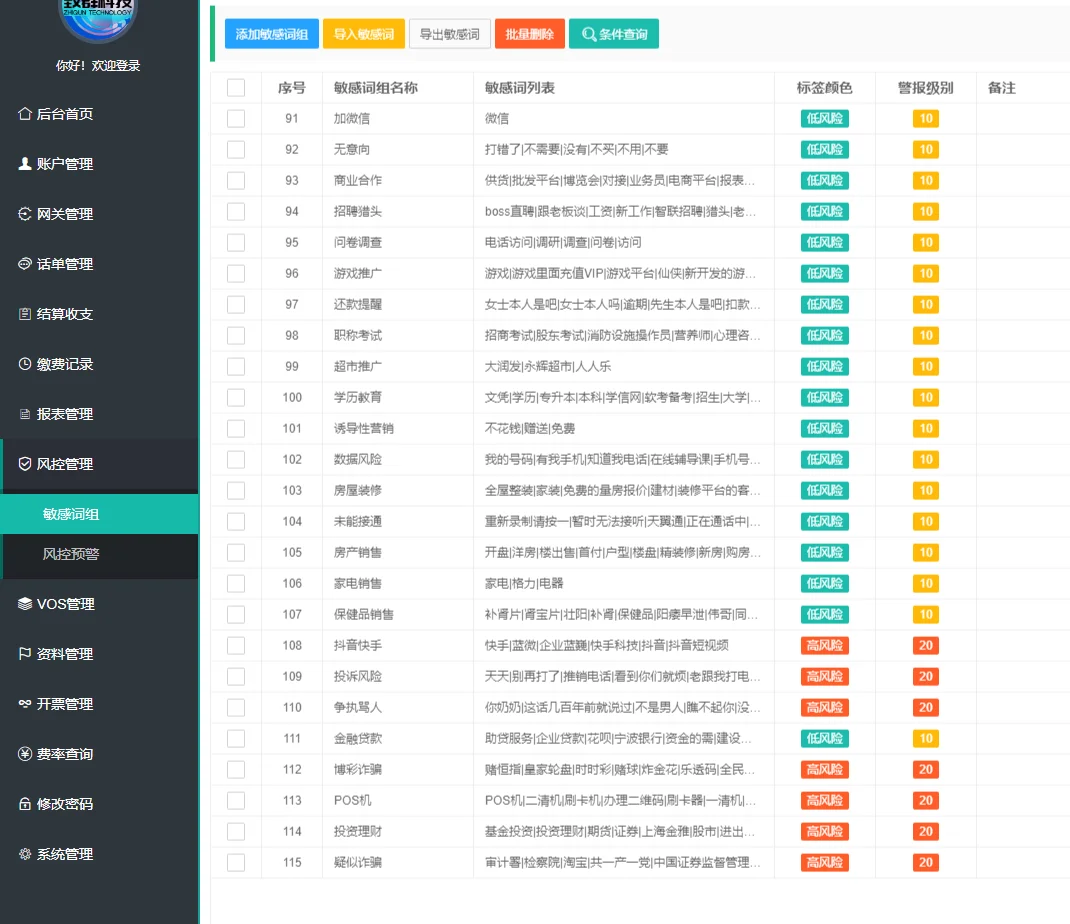This screenshot has height=924, width=1070.
Task: Click the flag icon beside 资料管理
Action: pyautogui.click(x=25, y=654)
